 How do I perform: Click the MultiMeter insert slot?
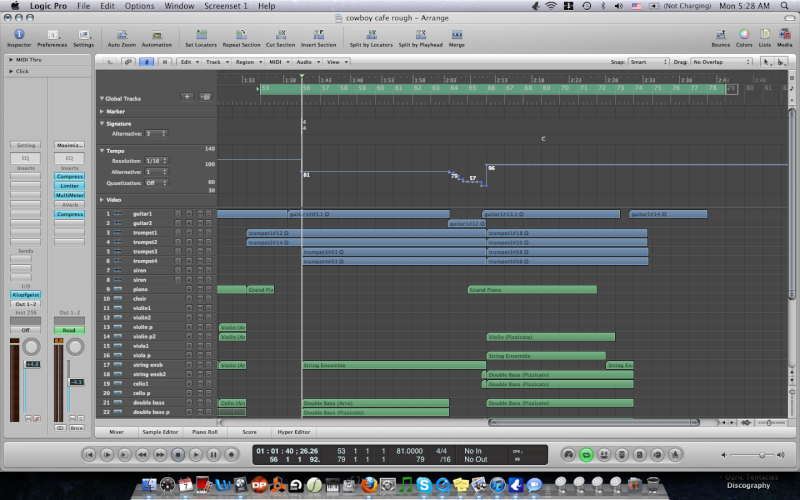coord(69,195)
